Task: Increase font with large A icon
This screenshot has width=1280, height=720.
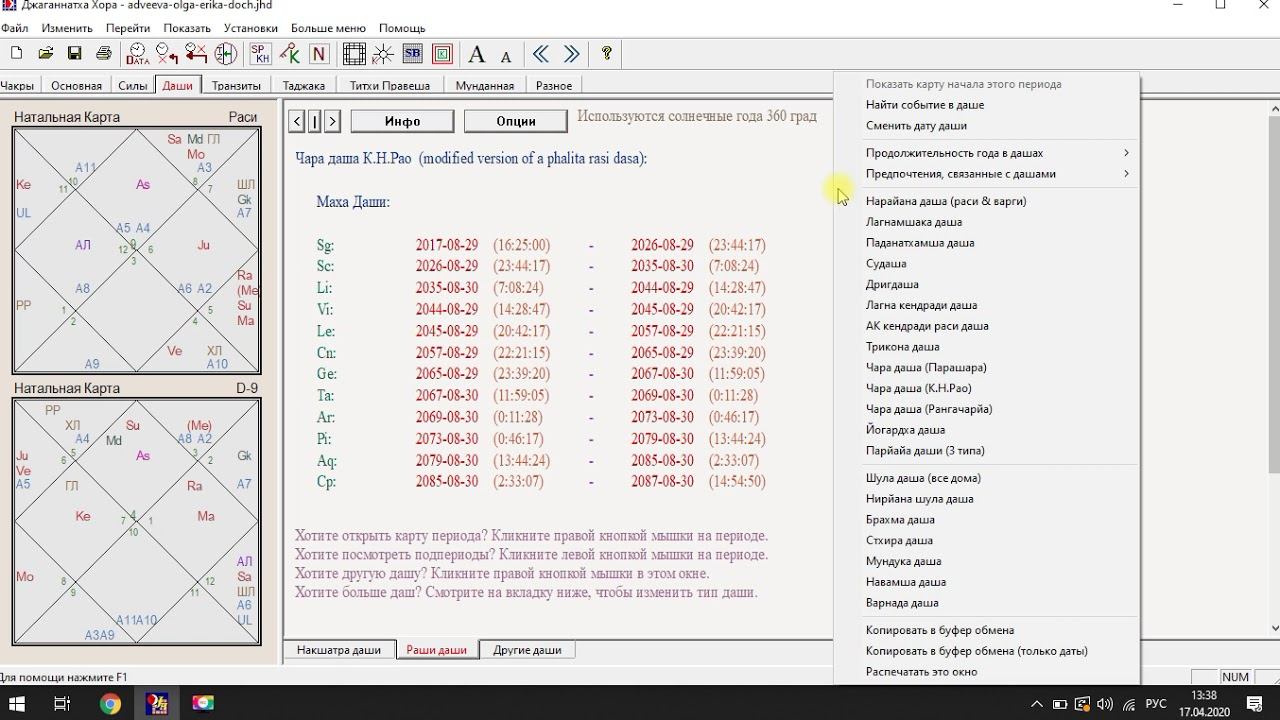Action: (x=477, y=54)
